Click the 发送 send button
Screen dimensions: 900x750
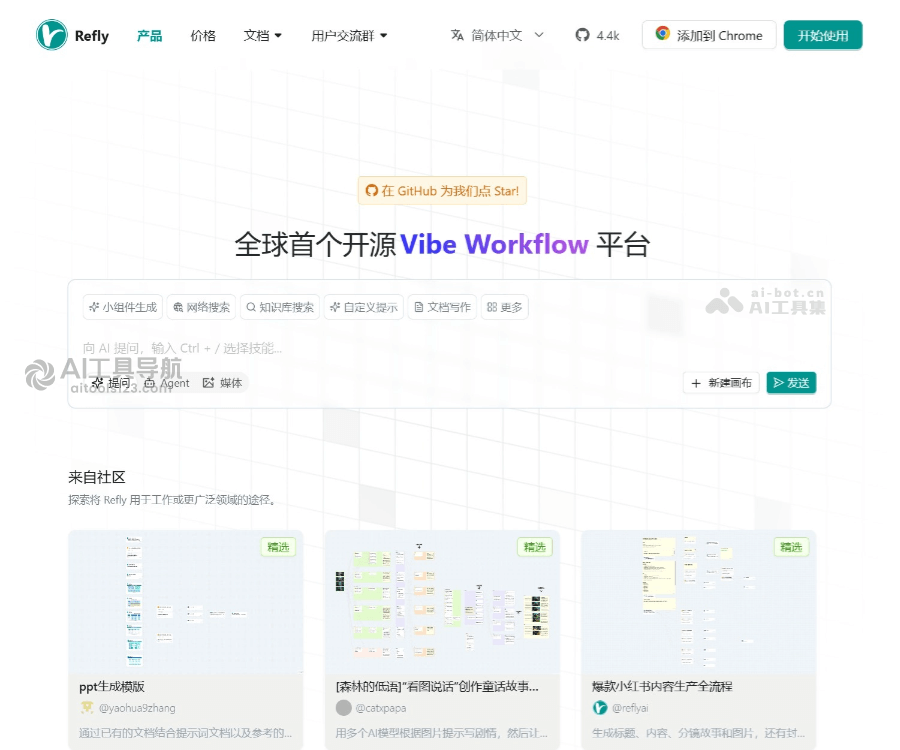coord(791,383)
